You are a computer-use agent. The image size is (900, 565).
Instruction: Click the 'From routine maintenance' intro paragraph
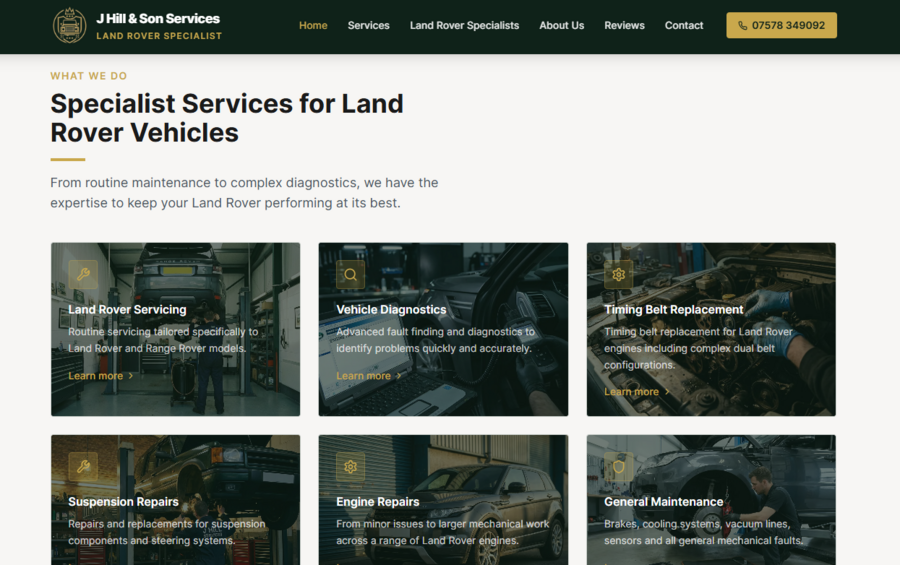244,193
